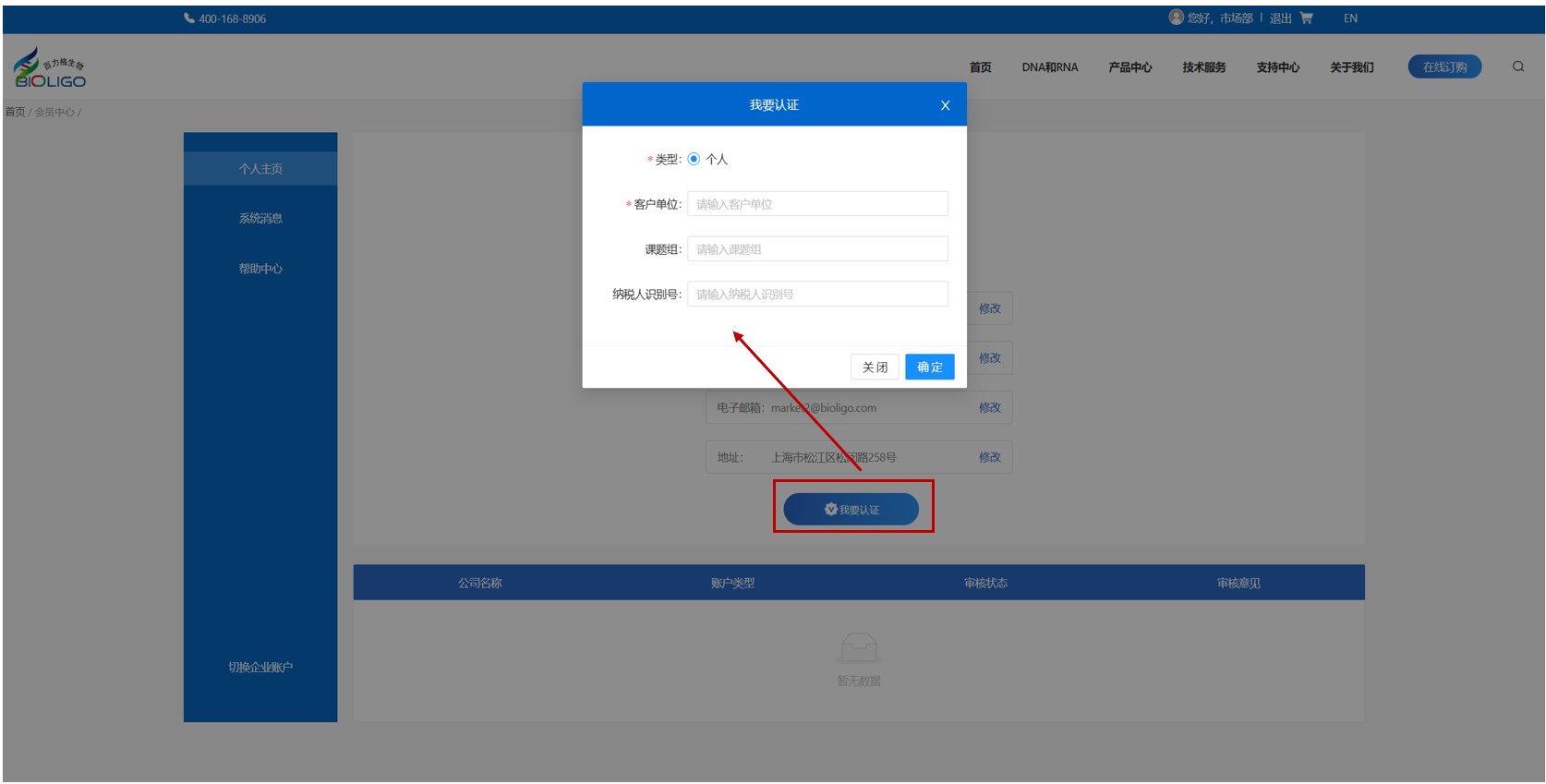Focus the 纳税人识别号 input field
This screenshot has width=1546, height=784.
817,294
